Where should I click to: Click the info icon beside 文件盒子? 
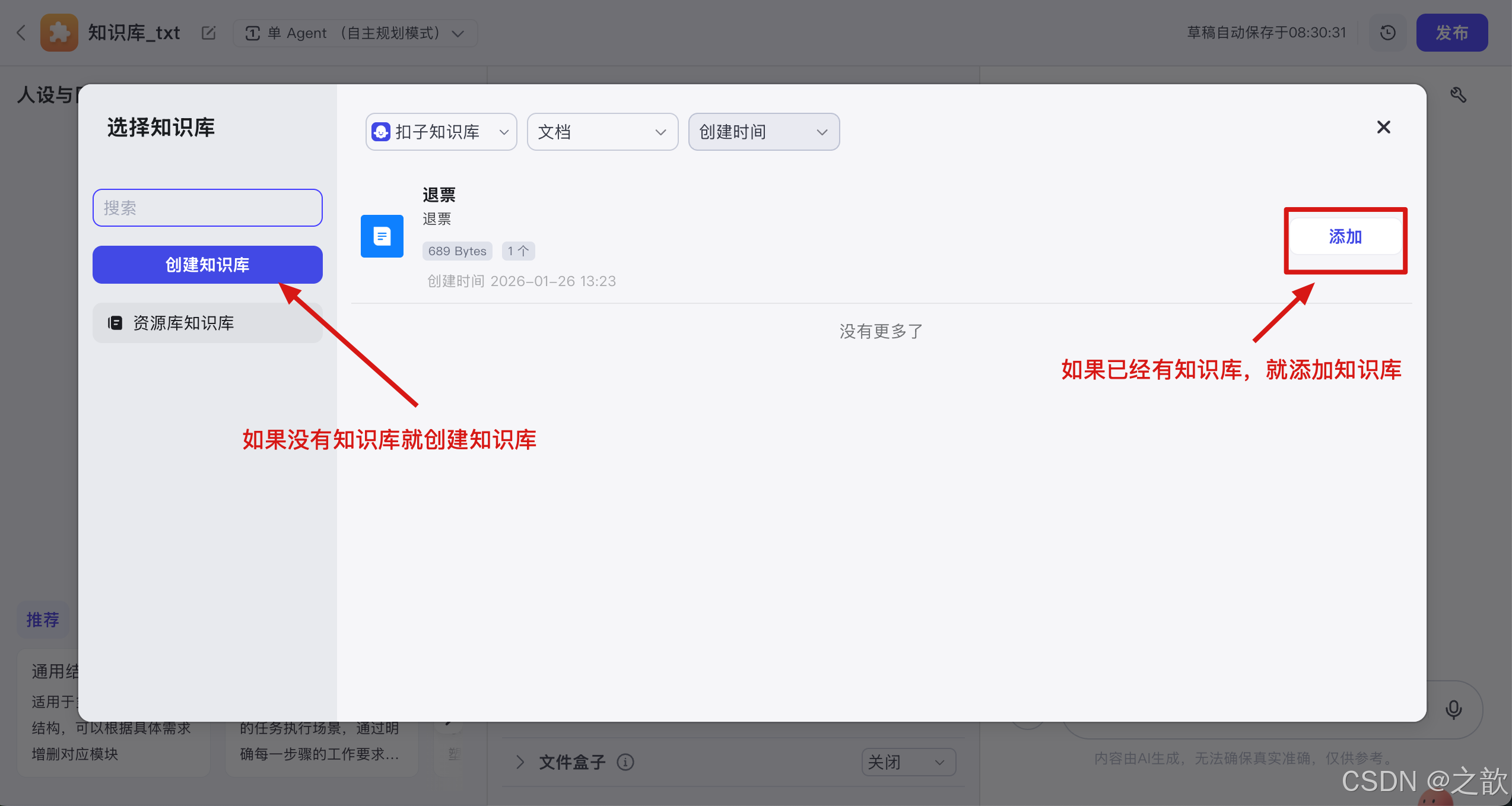625,762
